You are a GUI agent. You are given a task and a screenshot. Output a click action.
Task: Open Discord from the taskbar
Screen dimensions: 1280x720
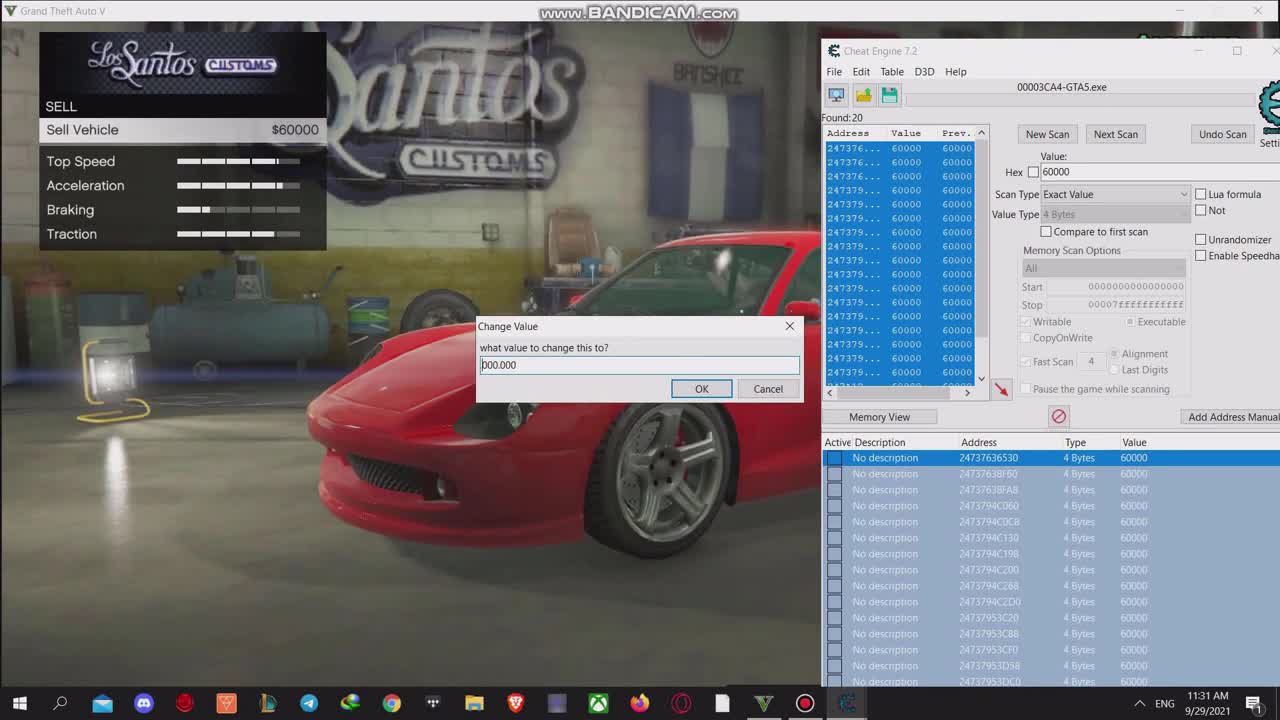tap(144, 703)
